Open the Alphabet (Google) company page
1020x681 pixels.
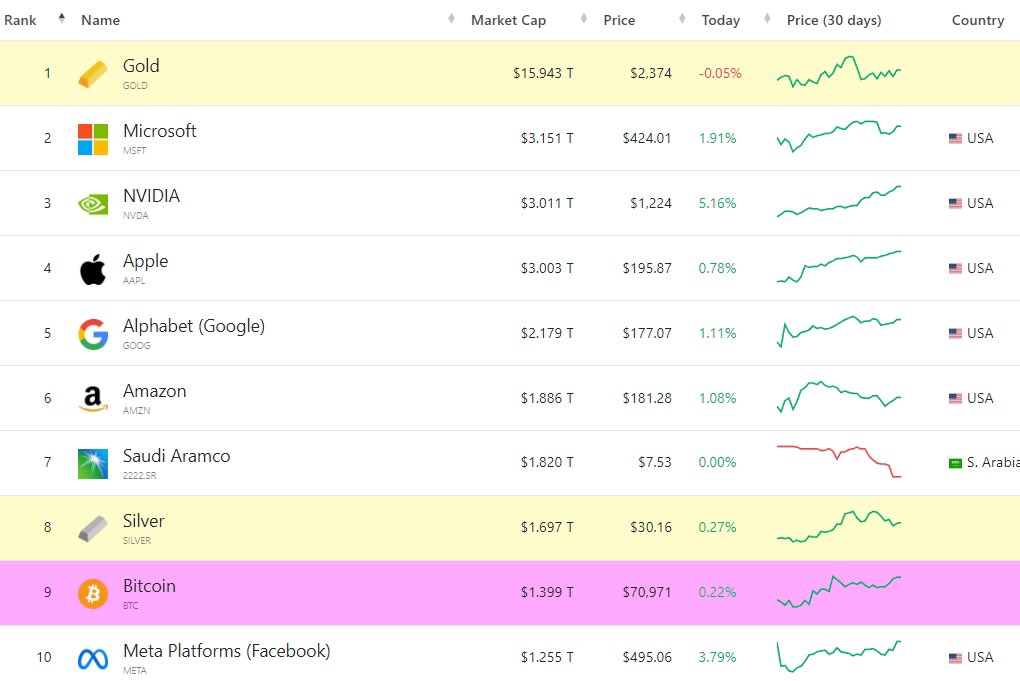pos(194,326)
